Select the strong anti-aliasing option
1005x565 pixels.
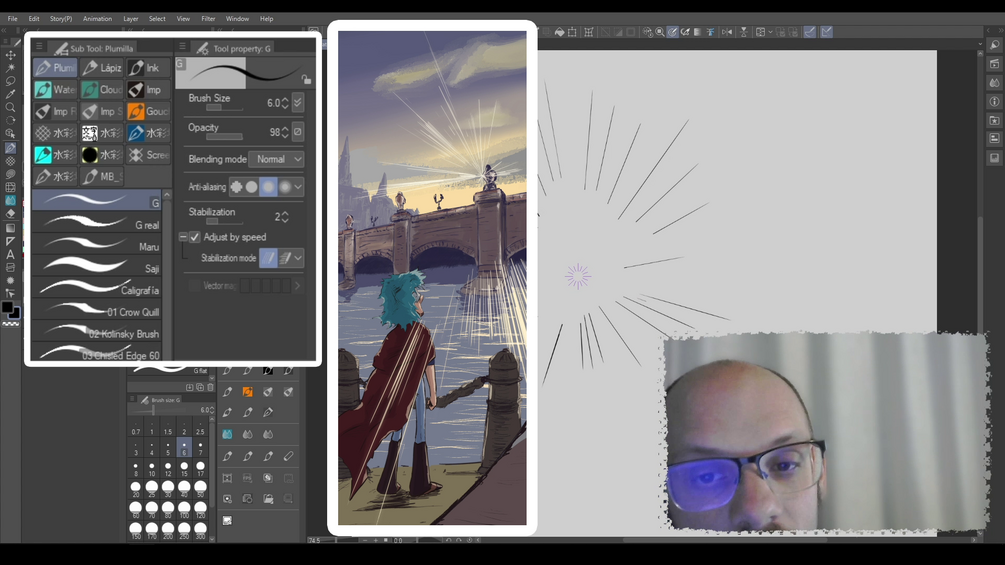(x=284, y=187)
